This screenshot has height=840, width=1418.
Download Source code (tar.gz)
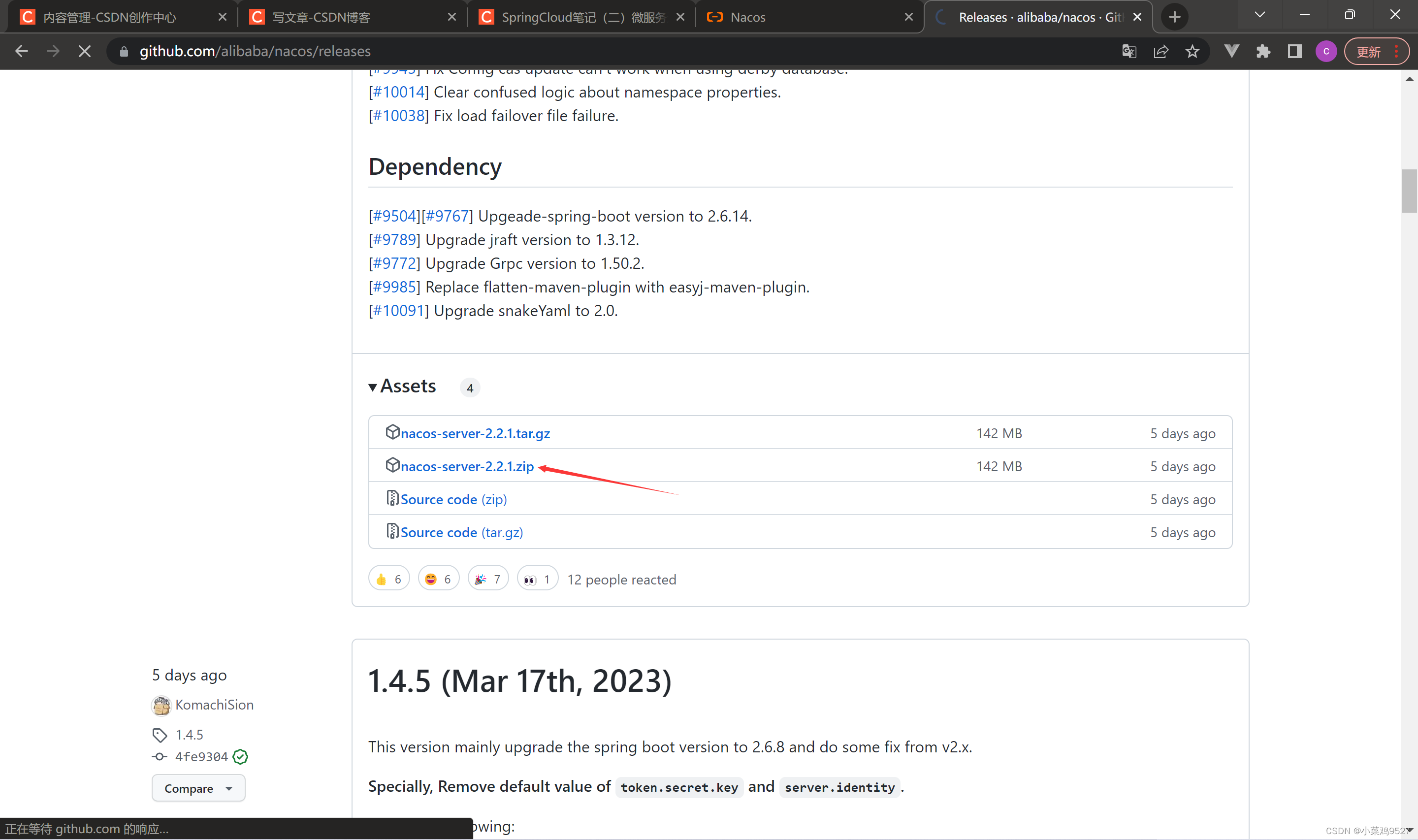click(462, 533)
